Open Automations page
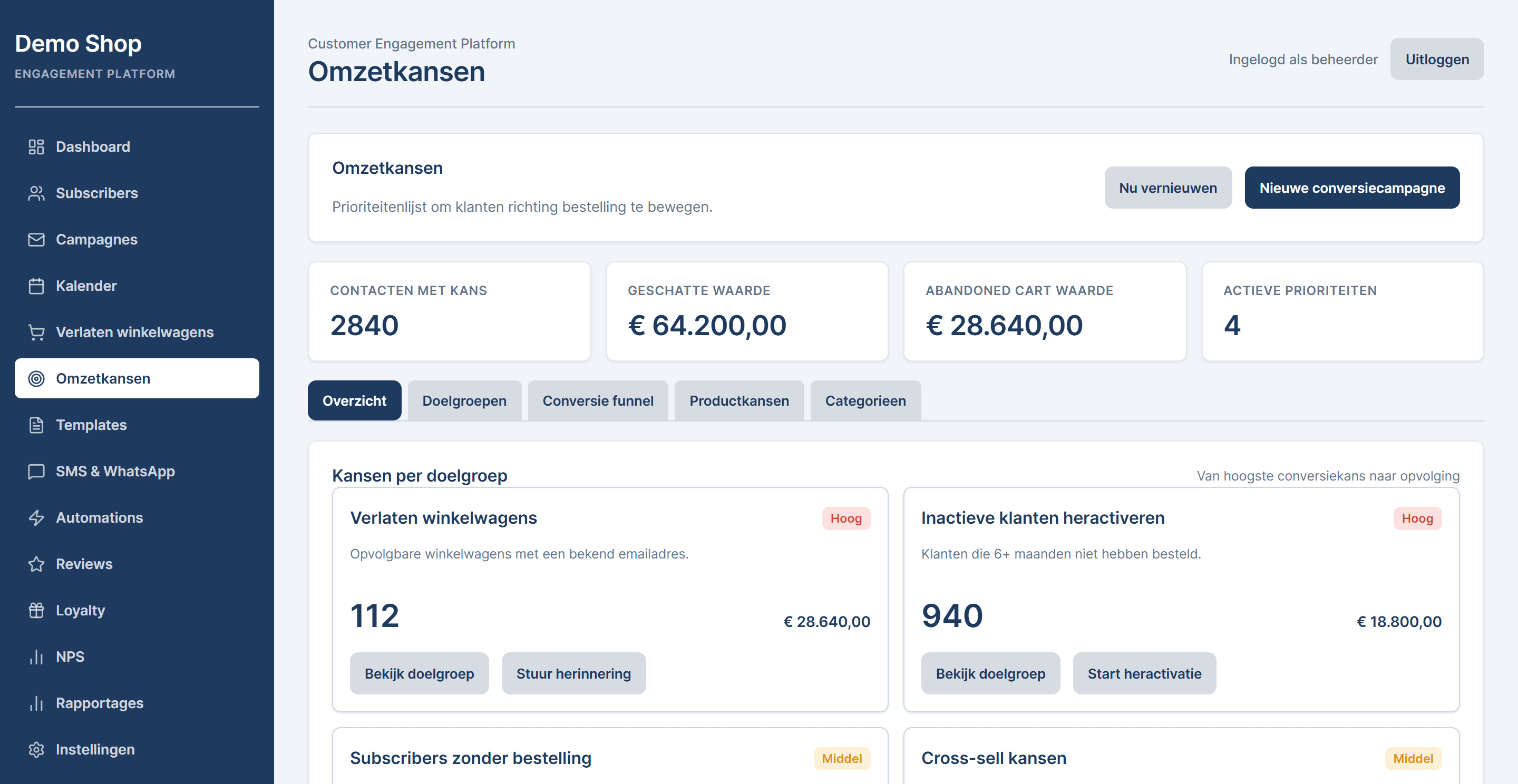This screenshot has height=784, width=1518. (x=137, y=518)
